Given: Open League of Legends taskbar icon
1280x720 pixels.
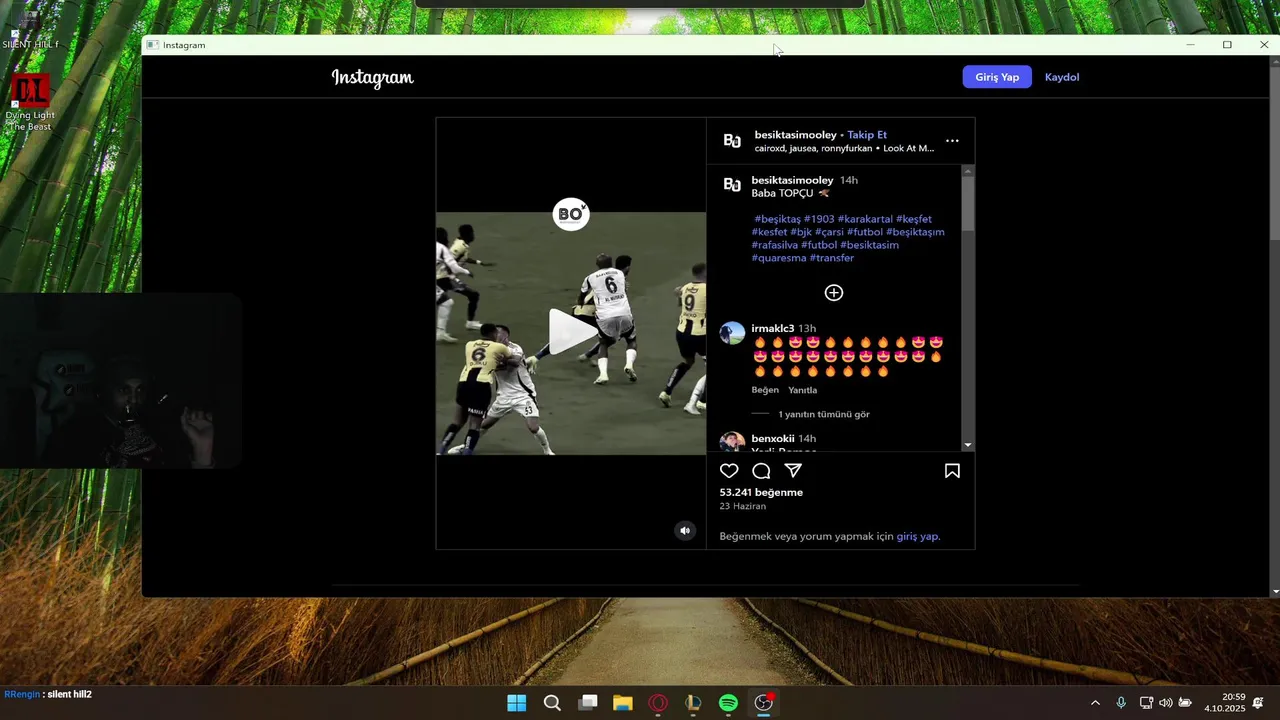Looking at the screenshot, I should [x=693, y=703].
